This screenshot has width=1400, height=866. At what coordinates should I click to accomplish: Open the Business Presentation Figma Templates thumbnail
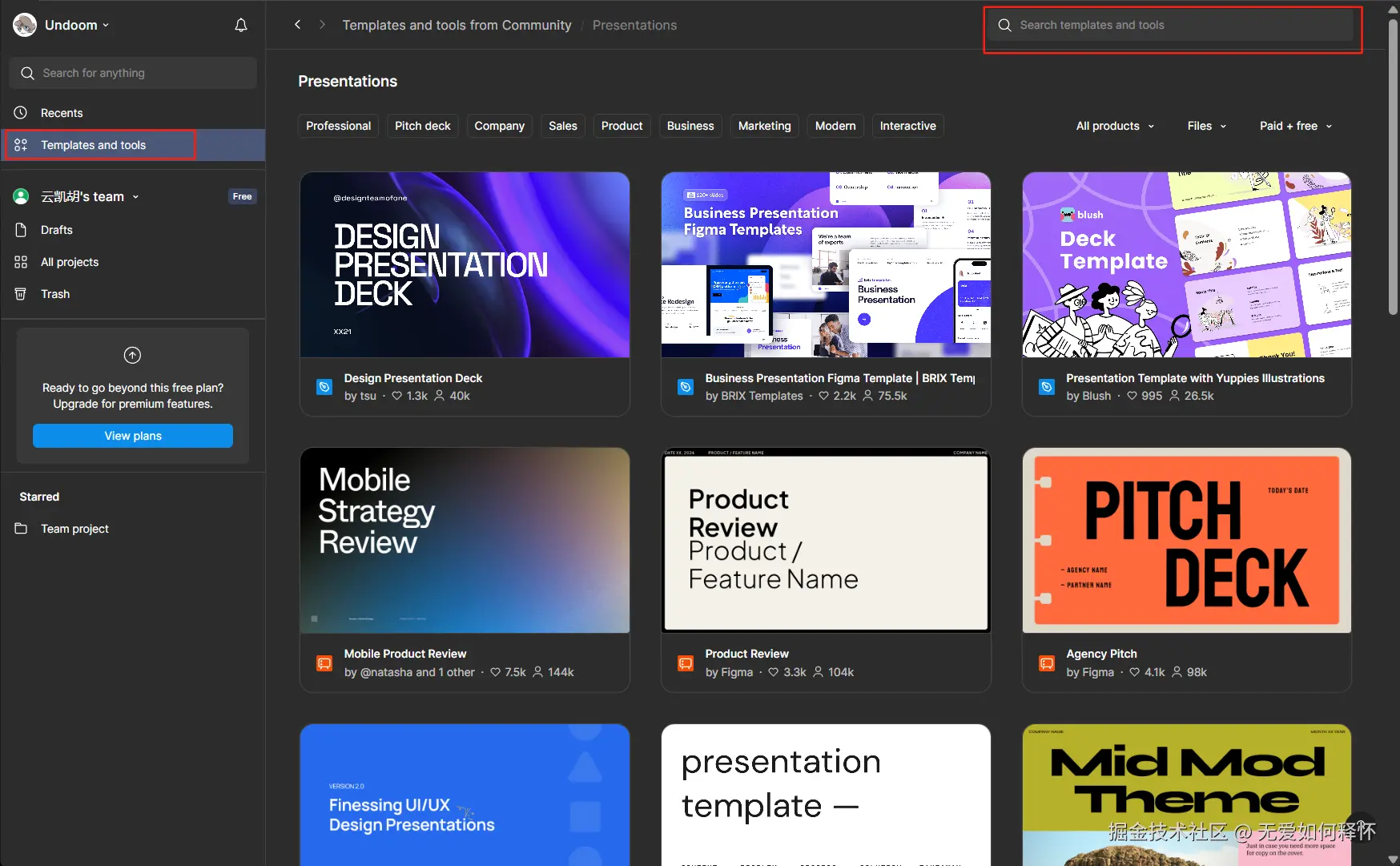826,265
